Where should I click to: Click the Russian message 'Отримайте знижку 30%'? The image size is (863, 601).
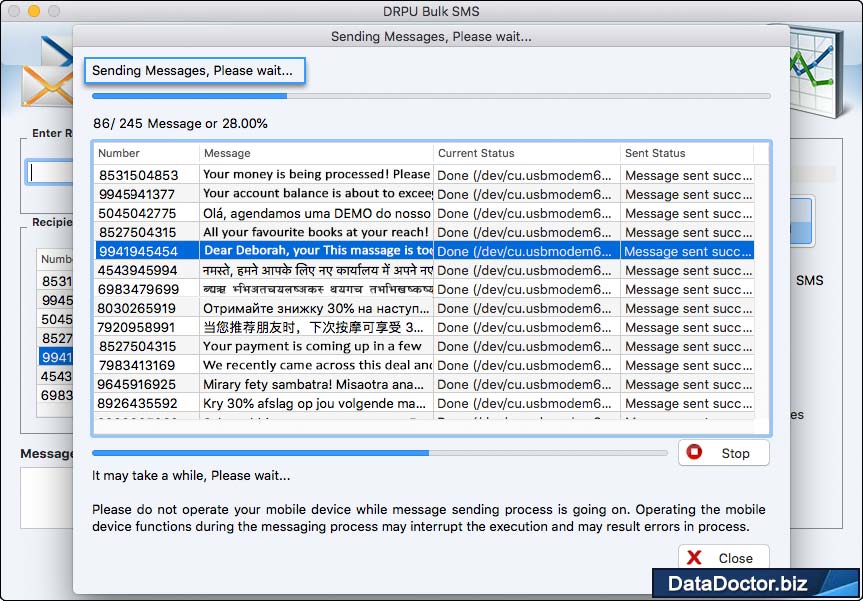tap(315, 308)
